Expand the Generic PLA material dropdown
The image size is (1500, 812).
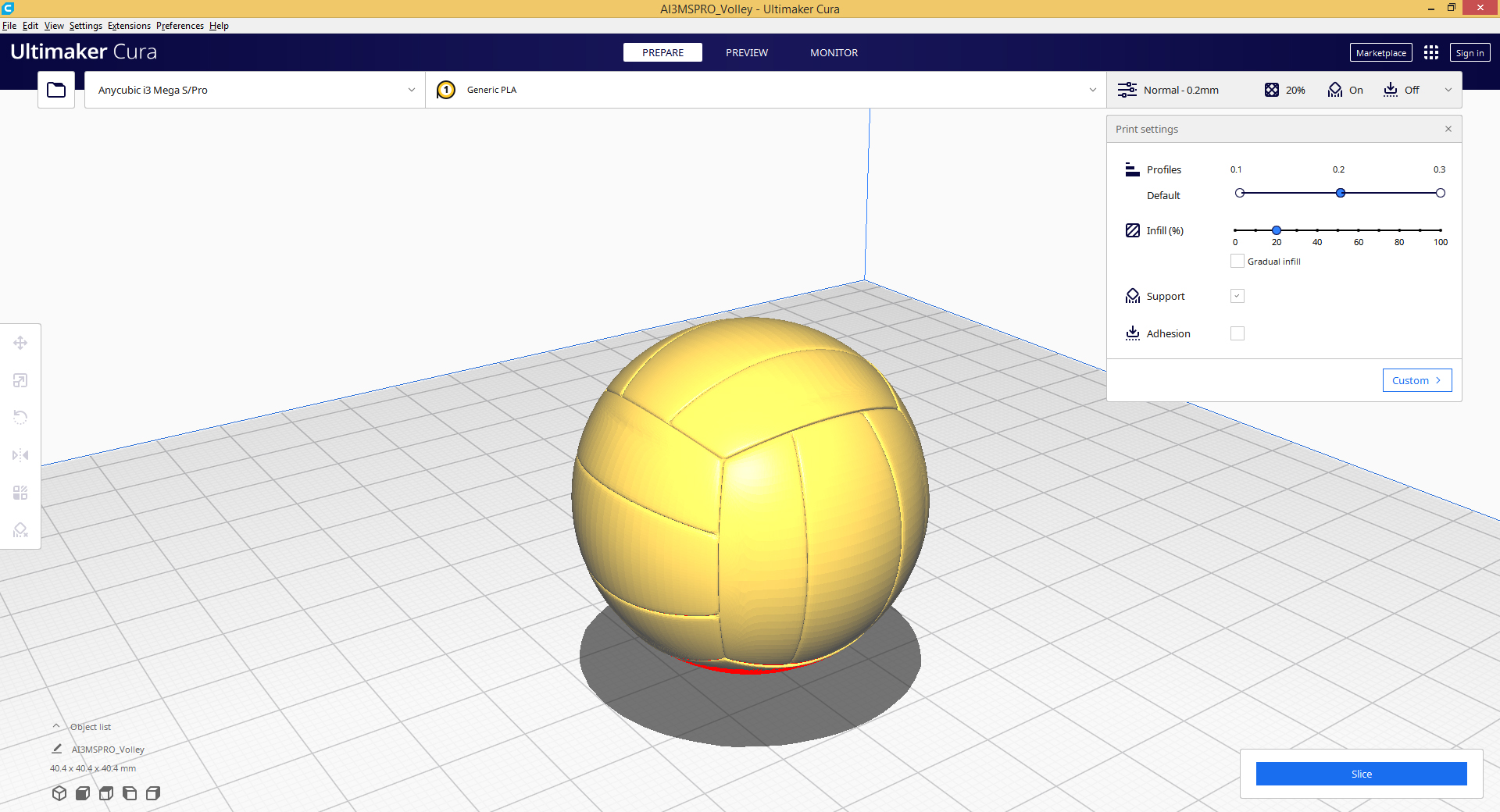(1091, 89)
